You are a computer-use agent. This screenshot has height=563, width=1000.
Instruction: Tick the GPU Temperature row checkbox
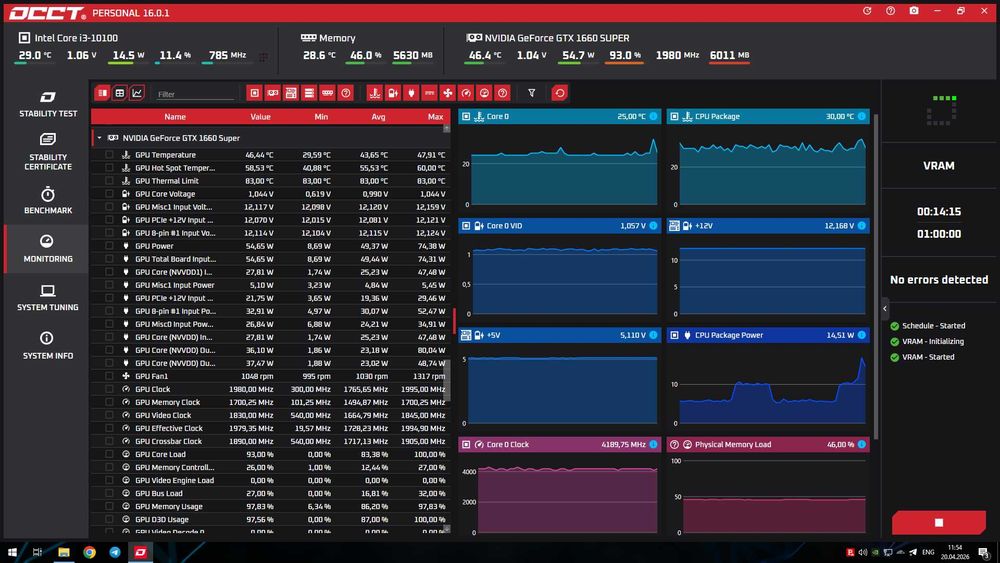click(110, 155)
